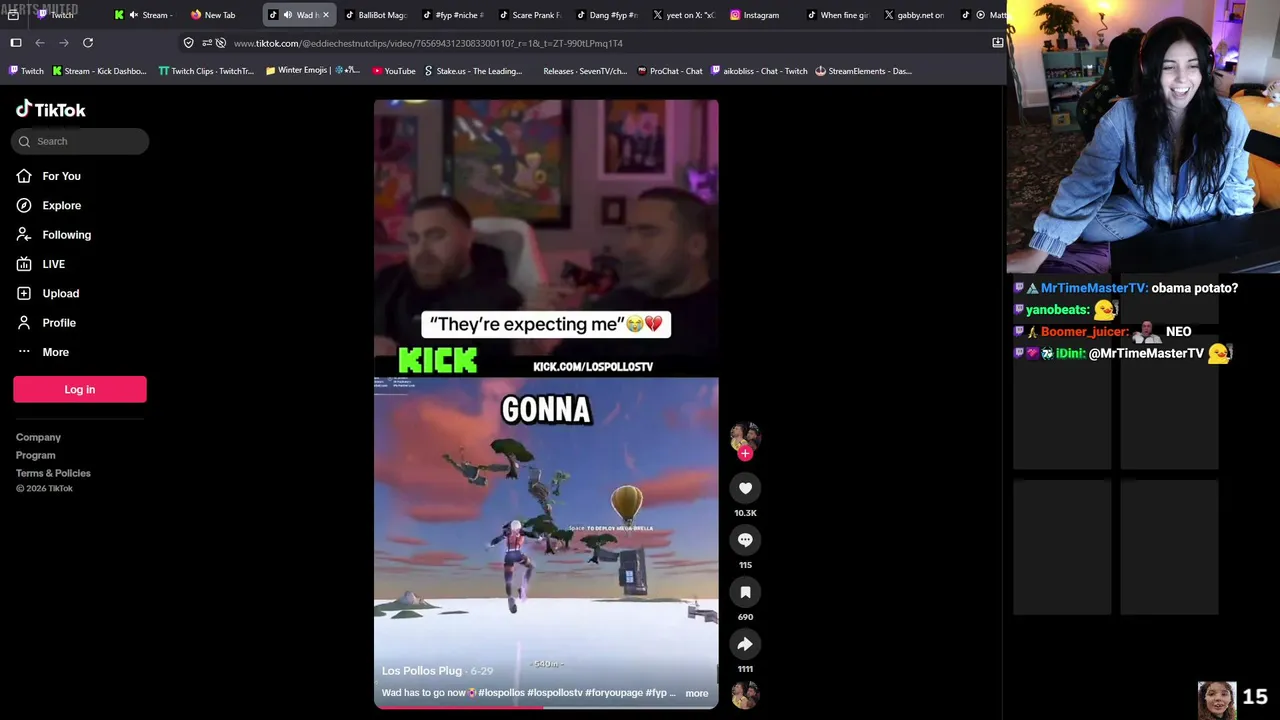Open the Stake.us bookmark
This screenshot has width=1280, height=720.
point(473,71)
